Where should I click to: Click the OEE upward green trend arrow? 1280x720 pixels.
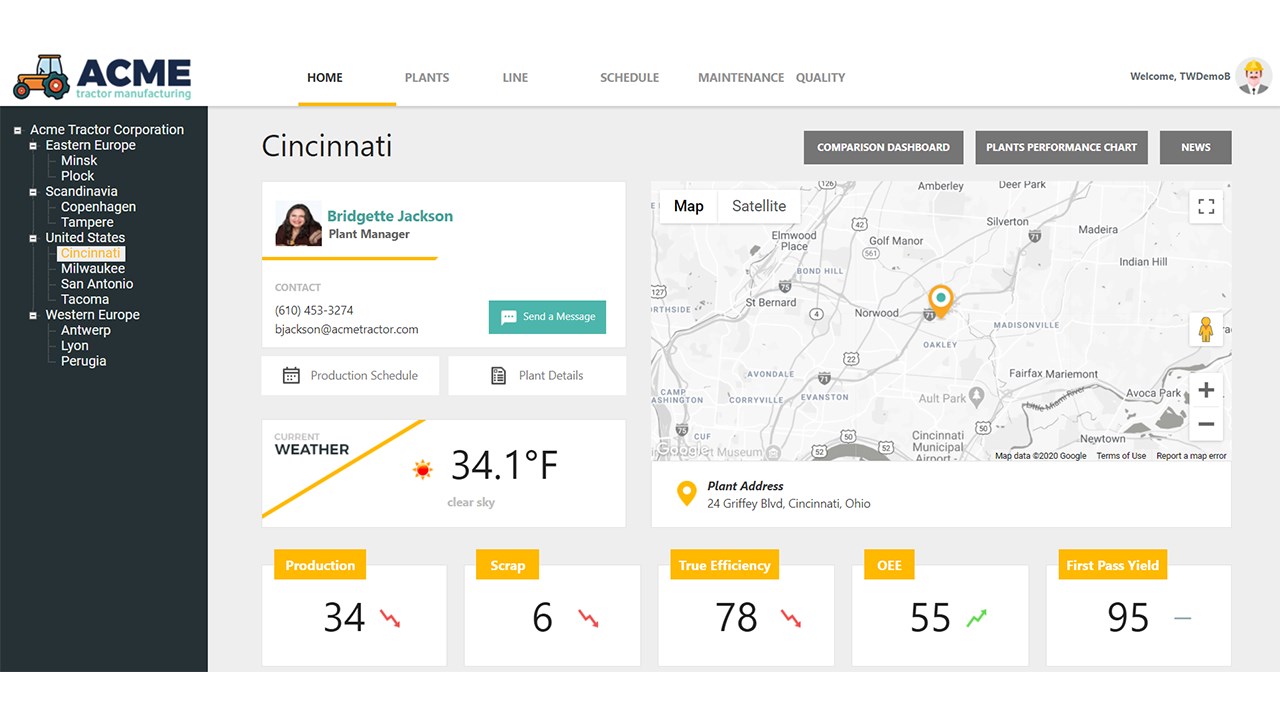pos(976,618)
